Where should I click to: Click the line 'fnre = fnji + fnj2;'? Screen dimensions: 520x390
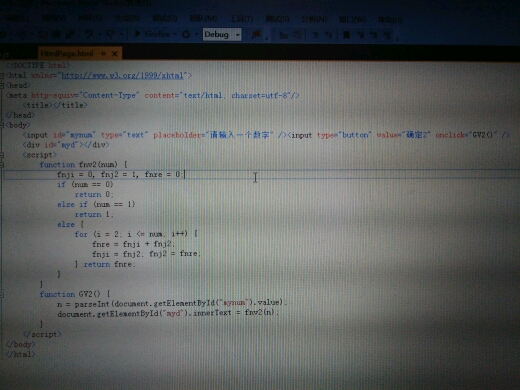(x=133, y=244)
